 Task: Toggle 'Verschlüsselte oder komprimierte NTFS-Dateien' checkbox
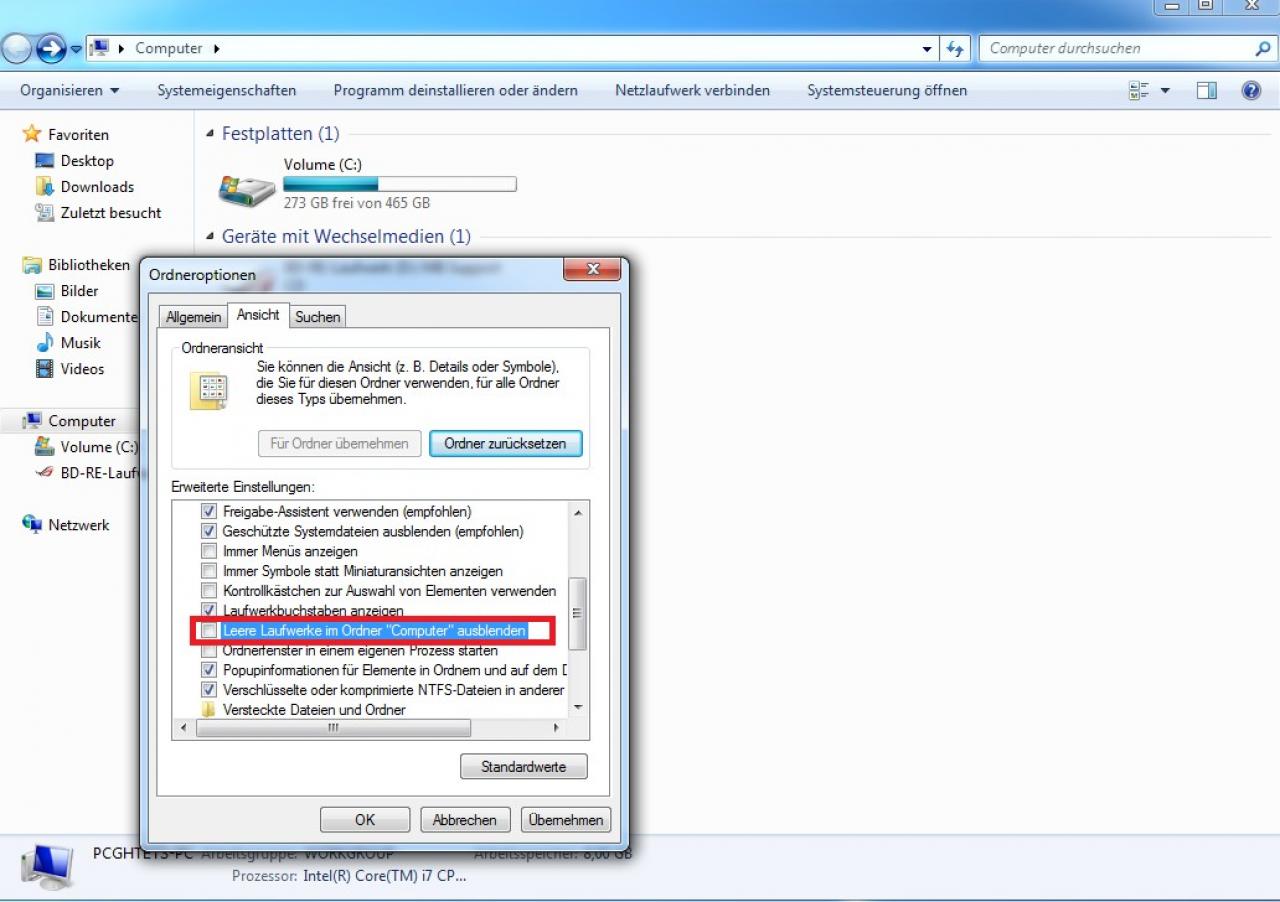[209, 690]
